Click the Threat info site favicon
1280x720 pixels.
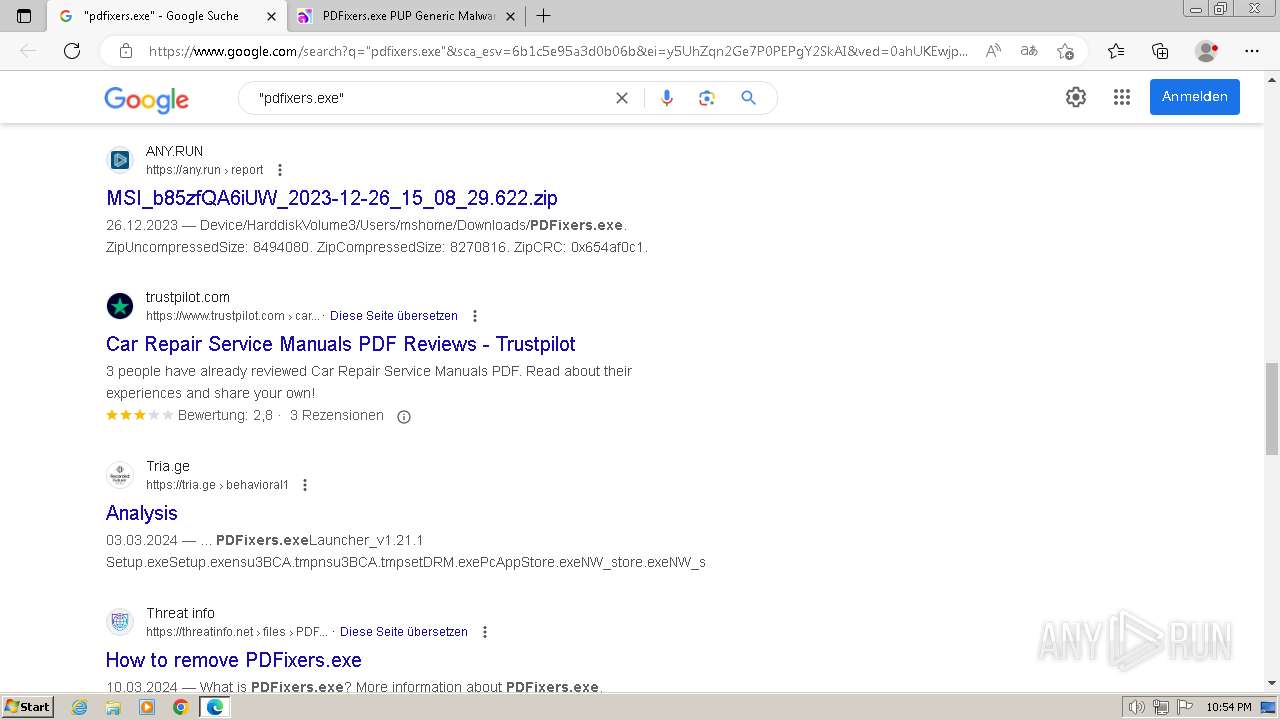click(120, 622)
